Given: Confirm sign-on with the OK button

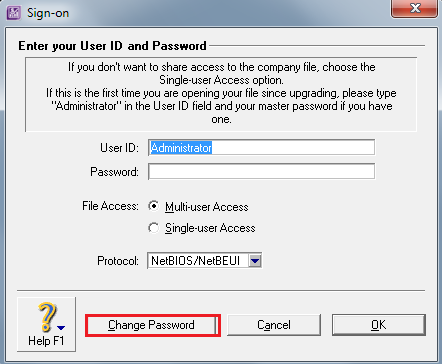Looking at the screenshot, I should tap(379, 325).
